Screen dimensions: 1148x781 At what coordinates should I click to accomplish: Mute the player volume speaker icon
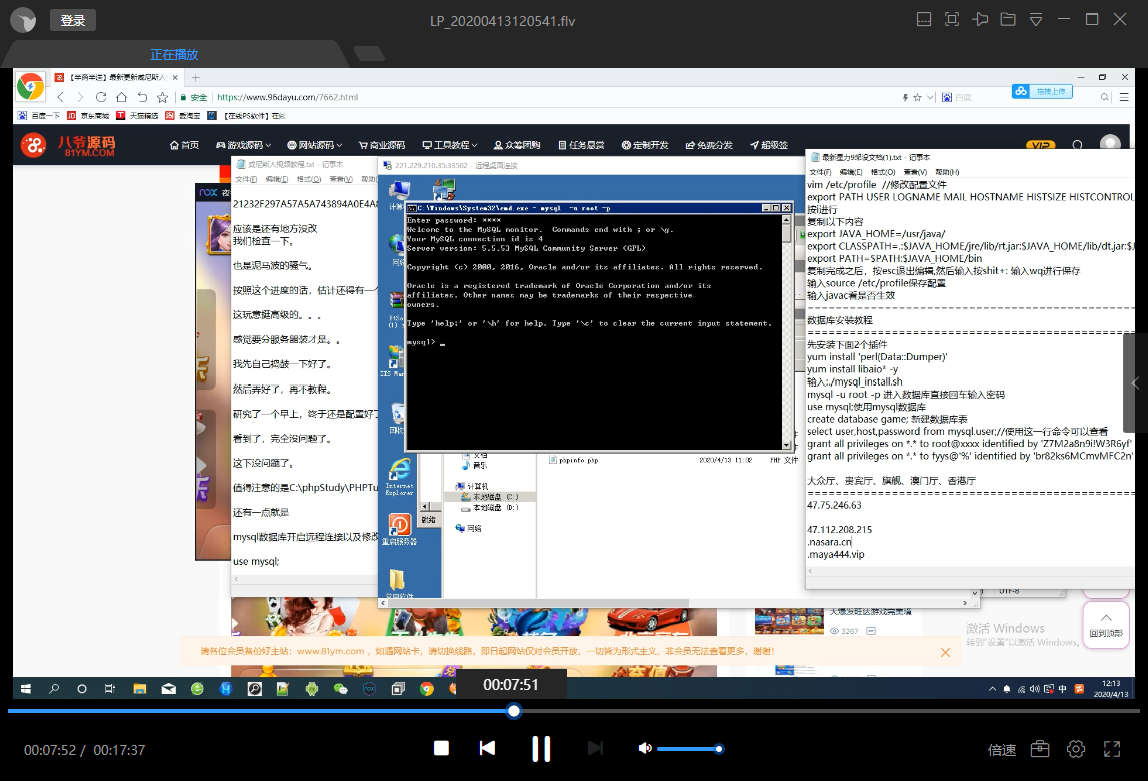644,748
